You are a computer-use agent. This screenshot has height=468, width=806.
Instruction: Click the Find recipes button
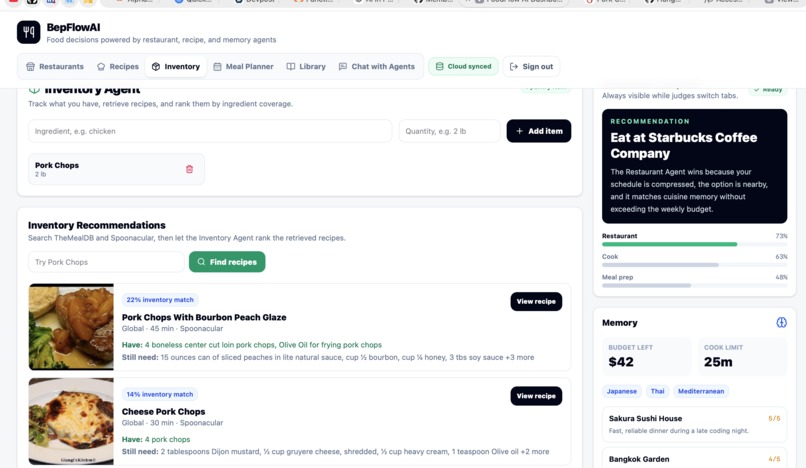pyautogui.click(x=227, y=262)
